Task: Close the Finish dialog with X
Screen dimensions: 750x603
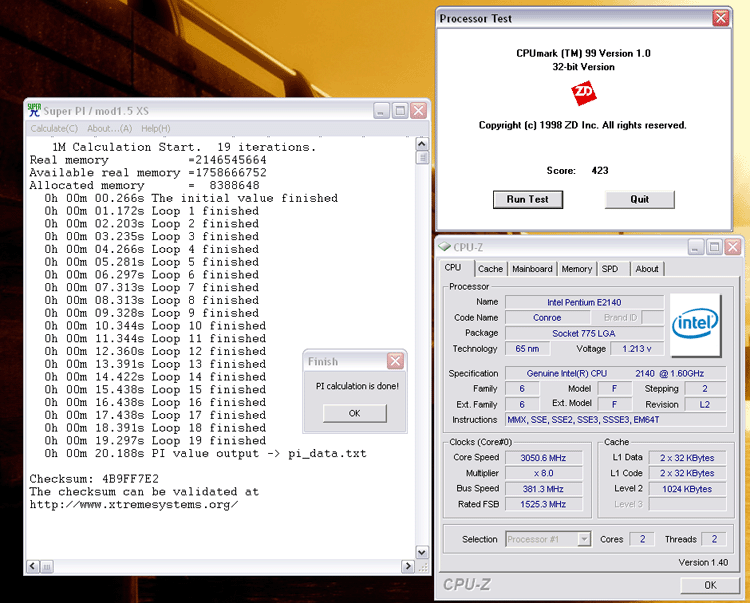Action: point(395,361)
